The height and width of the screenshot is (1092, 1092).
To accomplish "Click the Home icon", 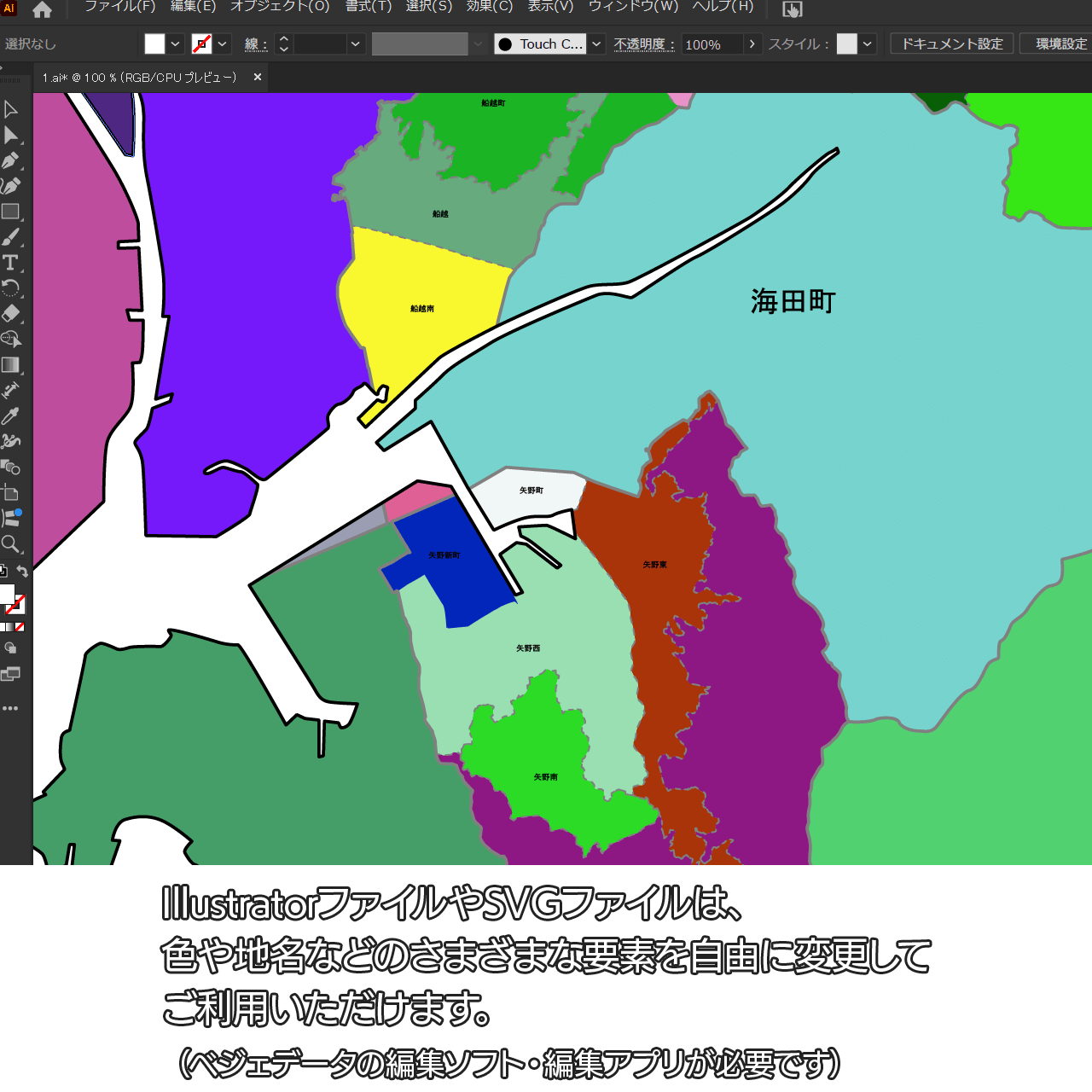I will (42, 10).
